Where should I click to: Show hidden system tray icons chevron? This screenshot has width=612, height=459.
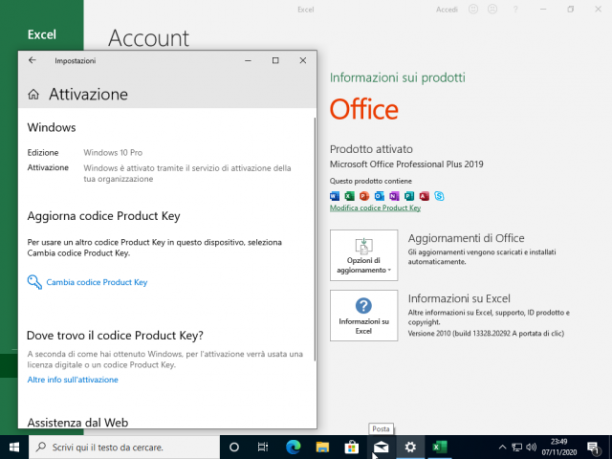click(x=503, y=447)
